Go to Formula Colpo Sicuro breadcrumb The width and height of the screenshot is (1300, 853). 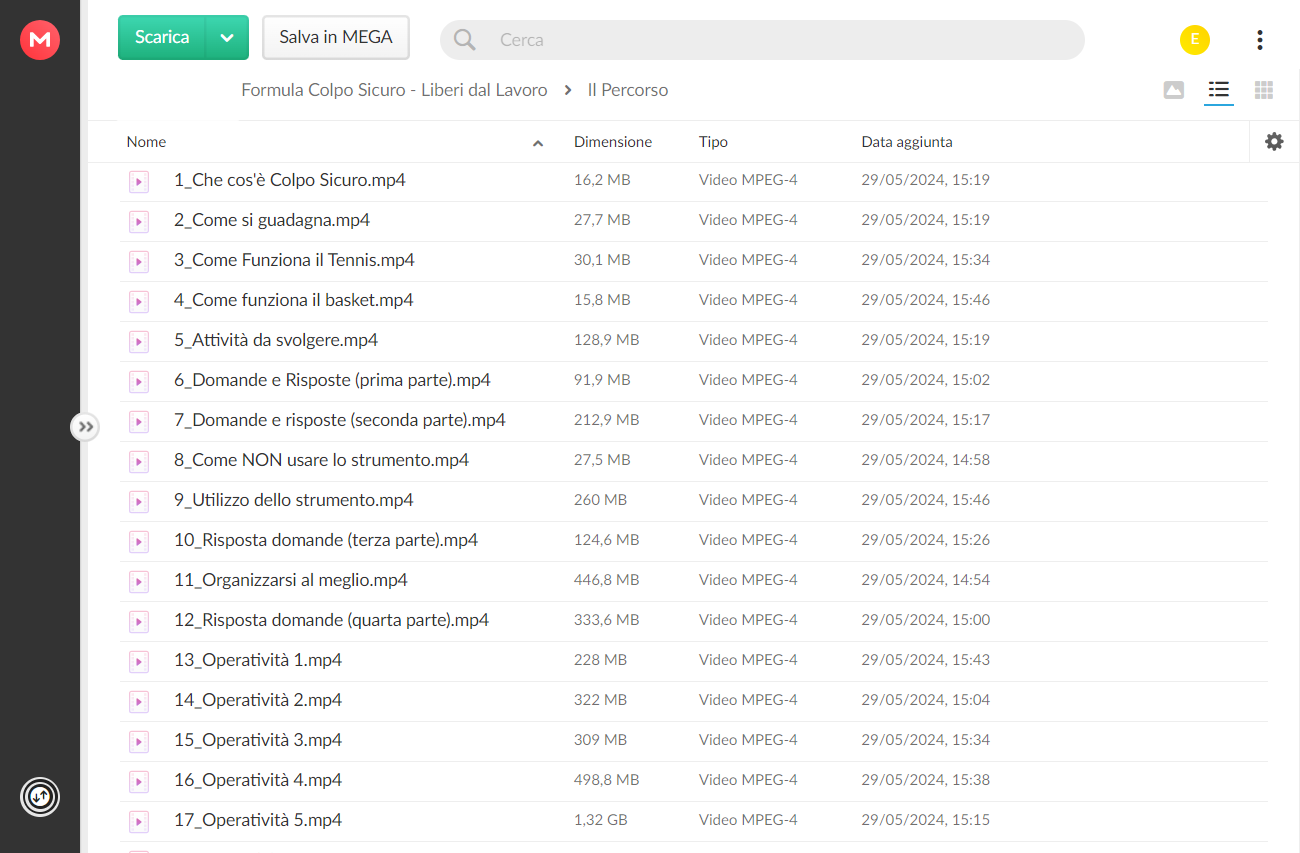point(394,90)
